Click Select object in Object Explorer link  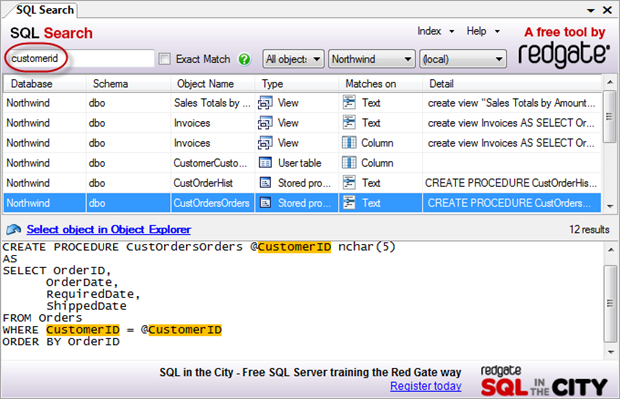click(109, 229)
